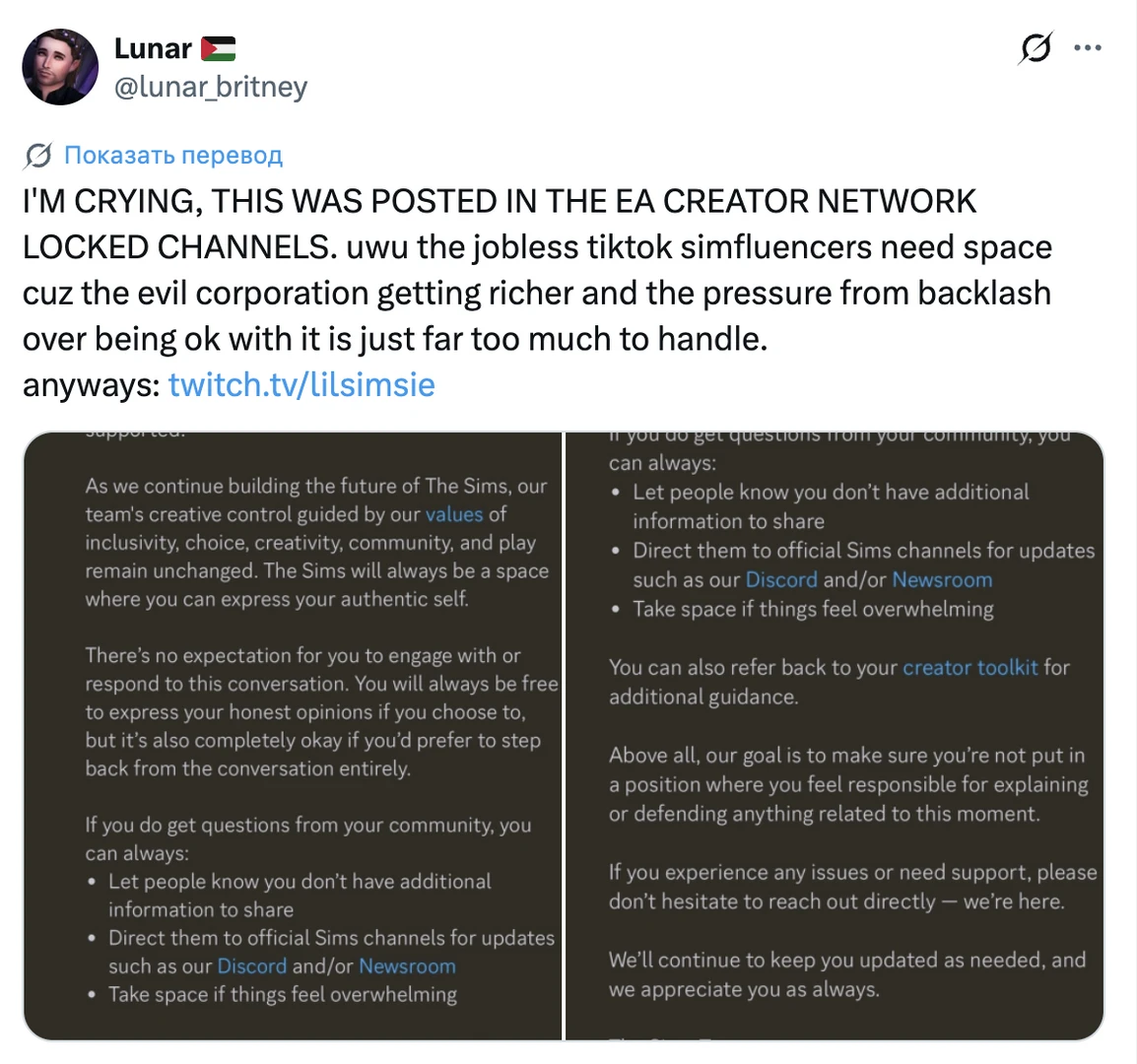This screenshot has height=1064, width=1137.
Task: Click the Newsroom link in the right panel
Action: coord(942,579)
